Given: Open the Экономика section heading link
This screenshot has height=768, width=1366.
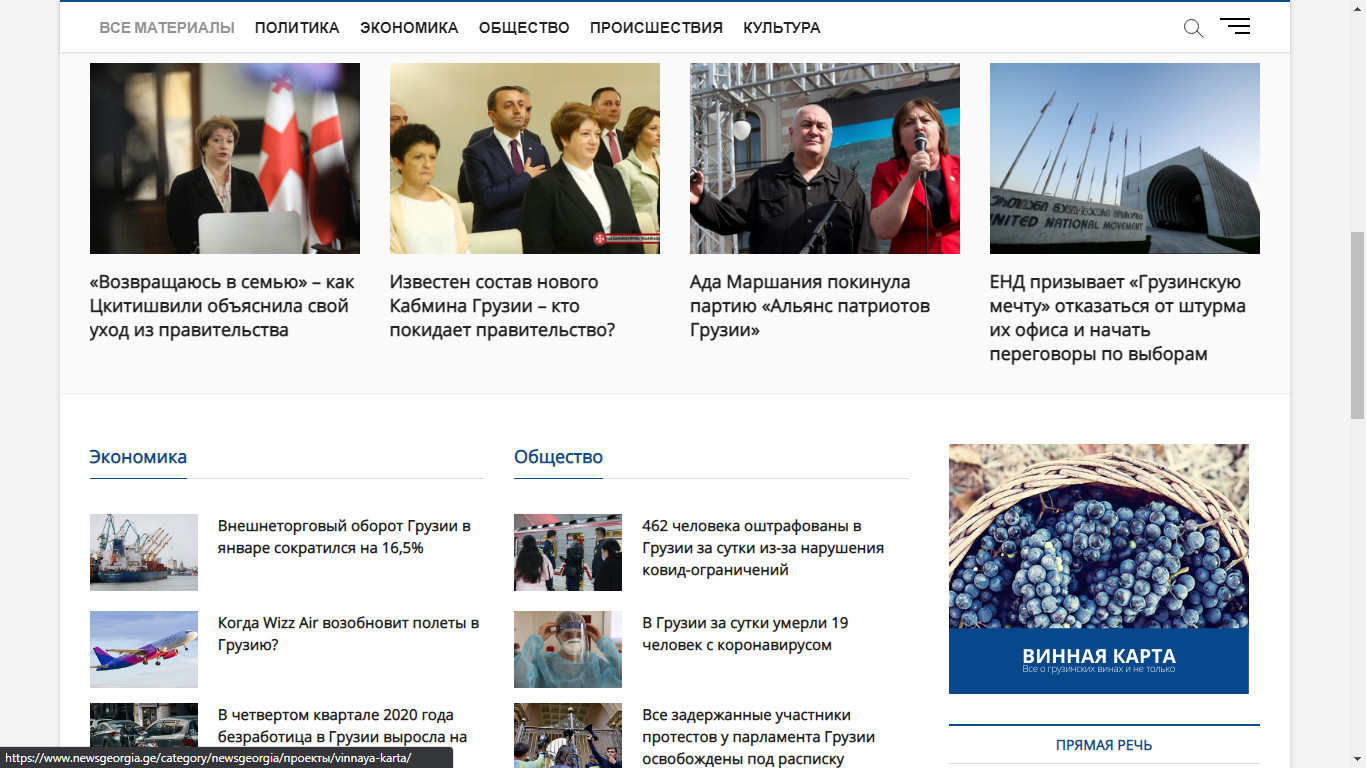Looking at the screenshot, I should [x=138, y=457].
